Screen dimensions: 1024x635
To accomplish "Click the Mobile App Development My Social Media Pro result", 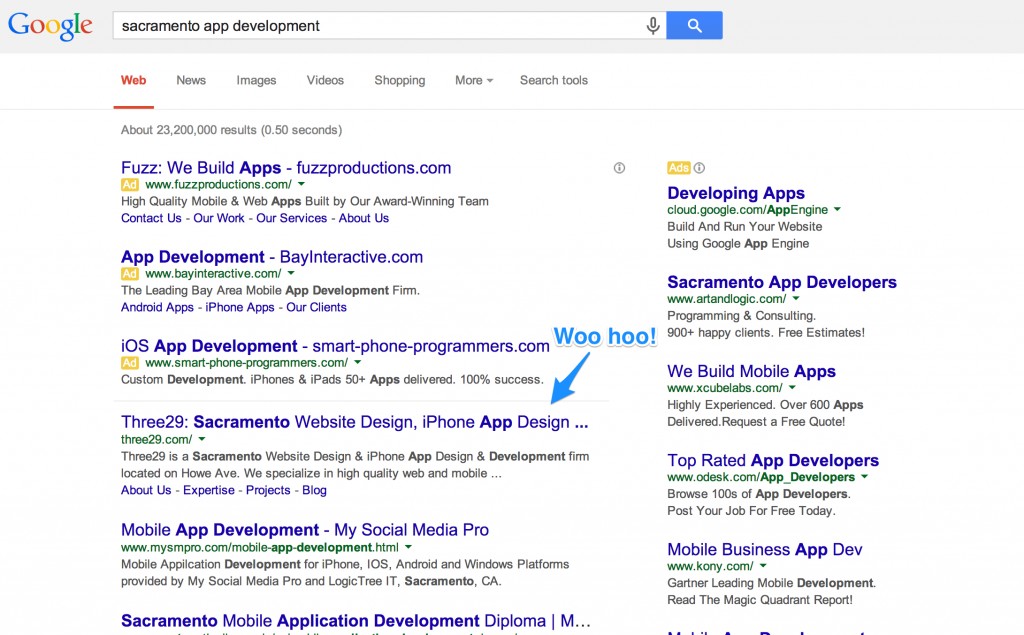I will coord(304,530).
